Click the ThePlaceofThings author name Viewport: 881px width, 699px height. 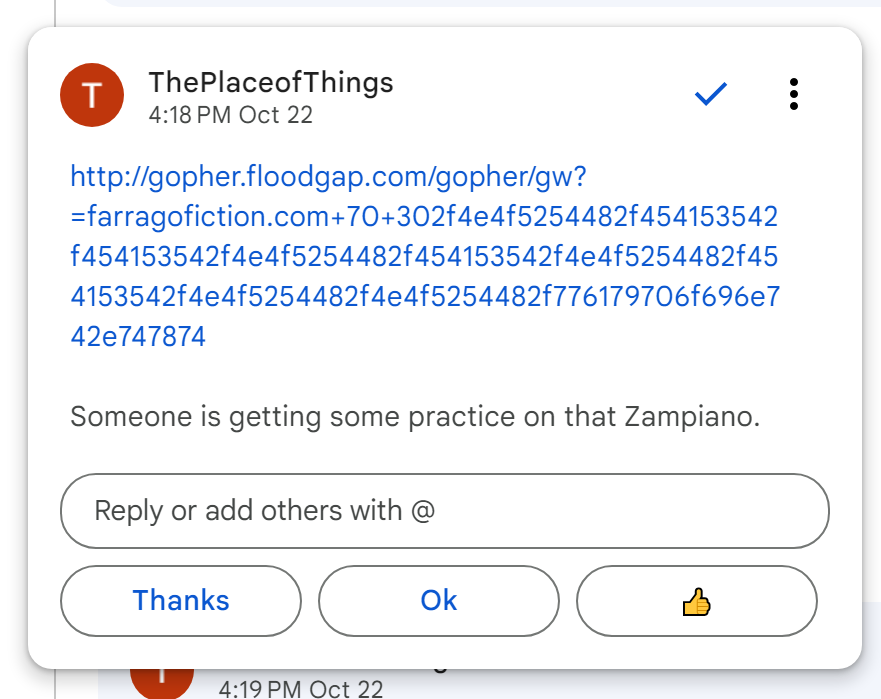click(x=270, y=83)
